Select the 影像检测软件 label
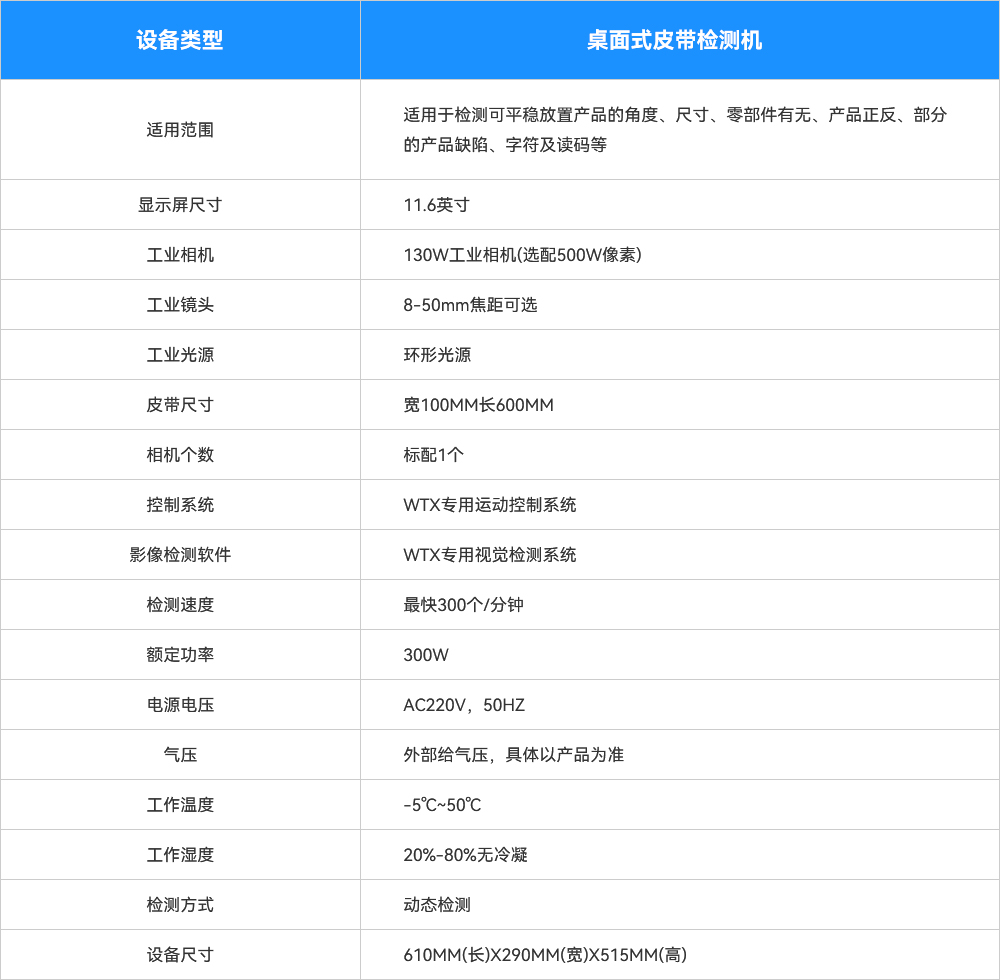1000x980 pixels. [180, 555]
